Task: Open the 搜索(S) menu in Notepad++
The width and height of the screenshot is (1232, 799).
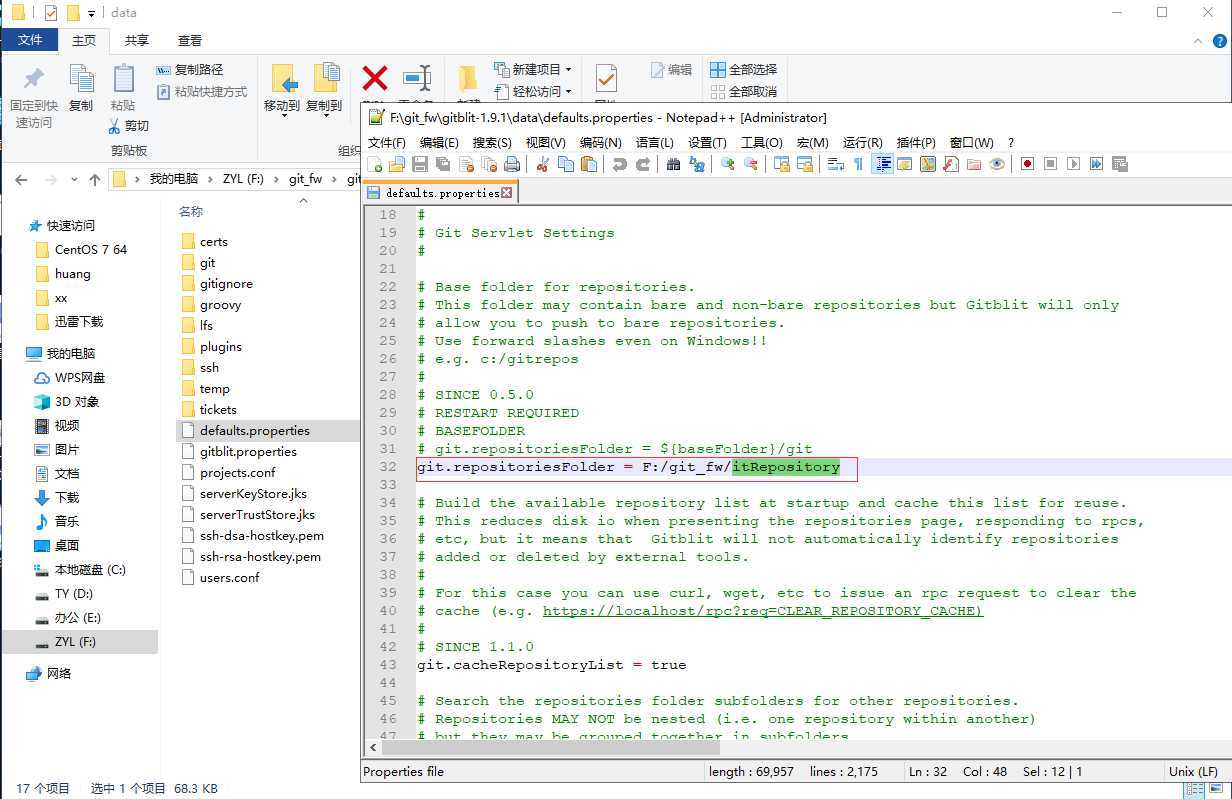Action: [492, 142]
